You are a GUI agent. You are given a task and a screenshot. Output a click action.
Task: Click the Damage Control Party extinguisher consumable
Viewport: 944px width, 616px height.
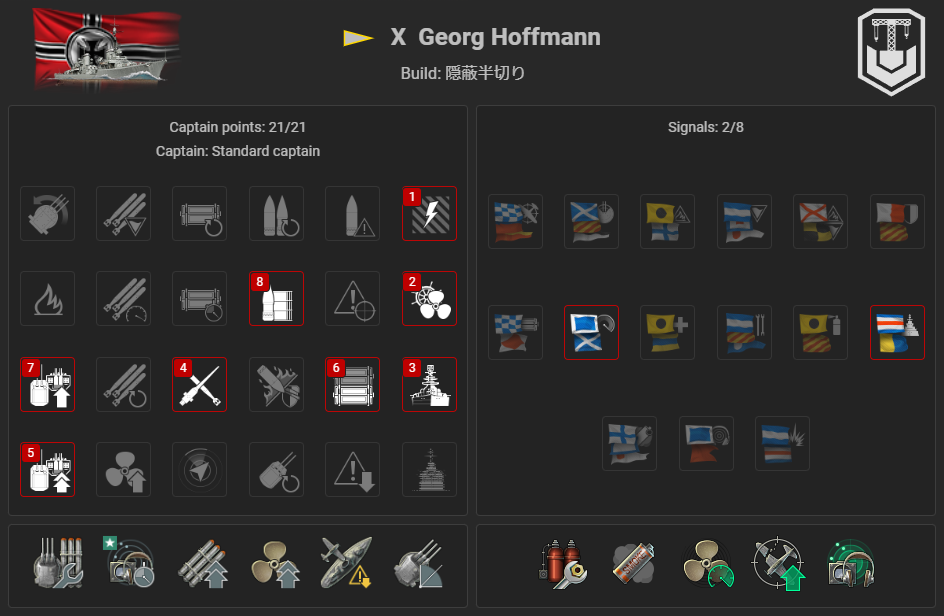click(562, 564)
